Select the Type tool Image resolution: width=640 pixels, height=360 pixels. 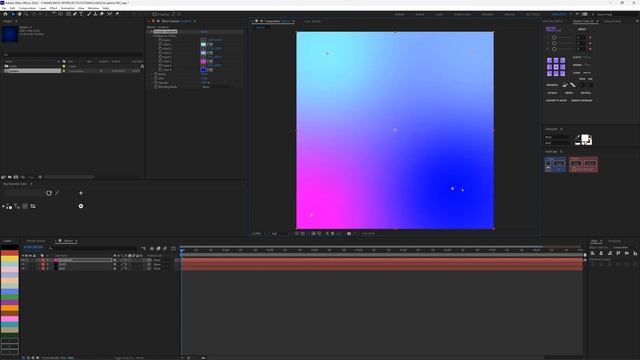[x=81, y=14]
